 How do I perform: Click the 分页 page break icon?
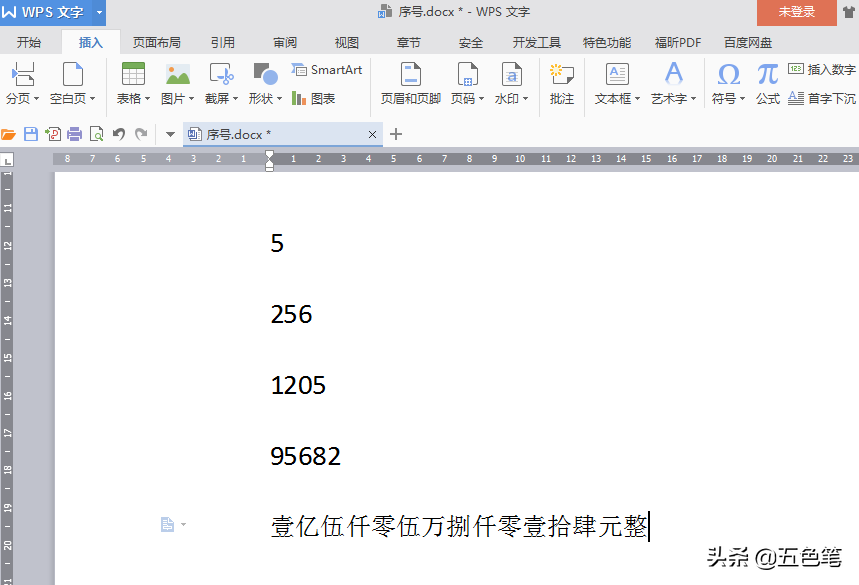23,74
